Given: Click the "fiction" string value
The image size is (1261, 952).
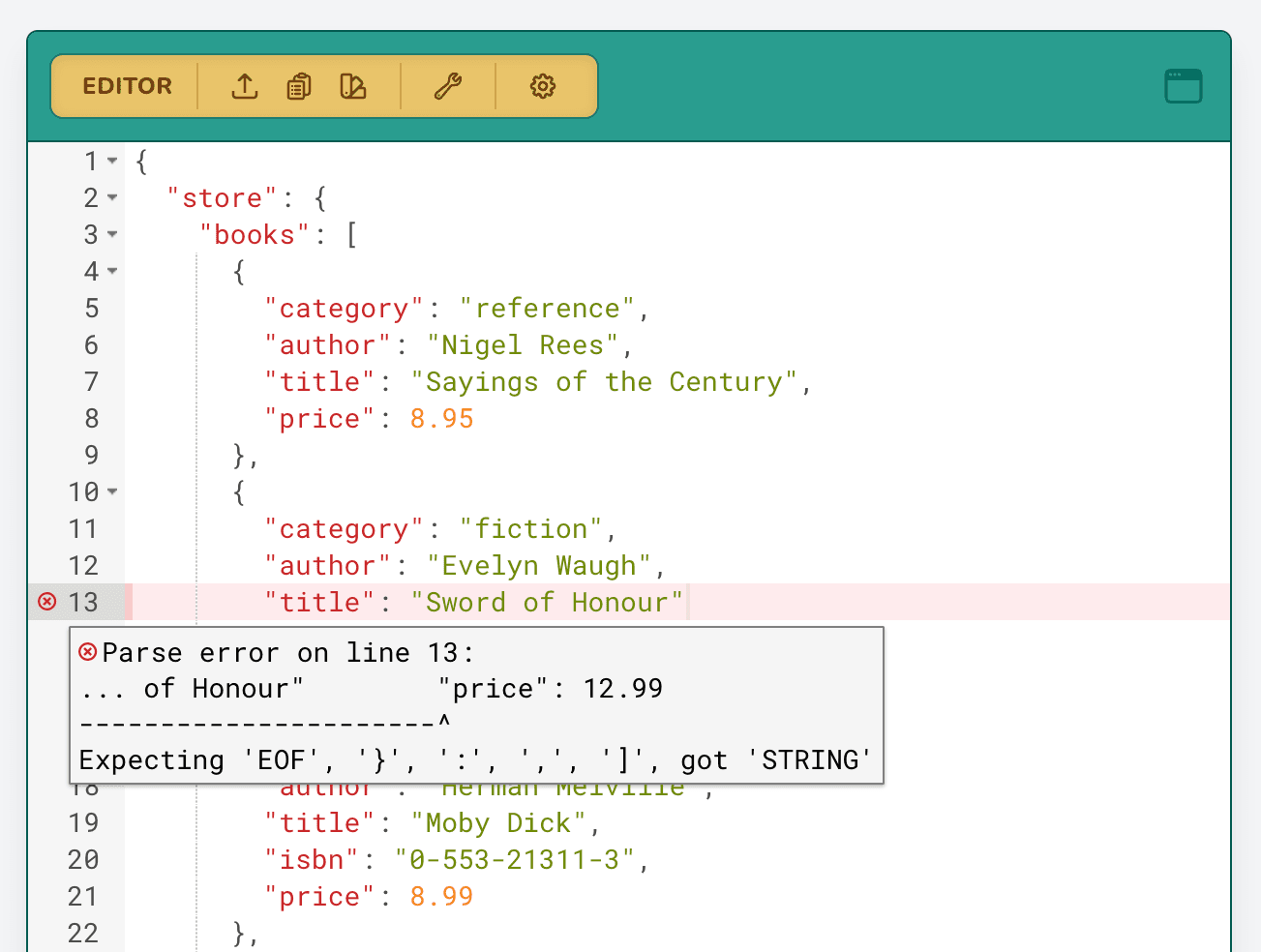Looking at the screenshot, I should click(531, 529).
